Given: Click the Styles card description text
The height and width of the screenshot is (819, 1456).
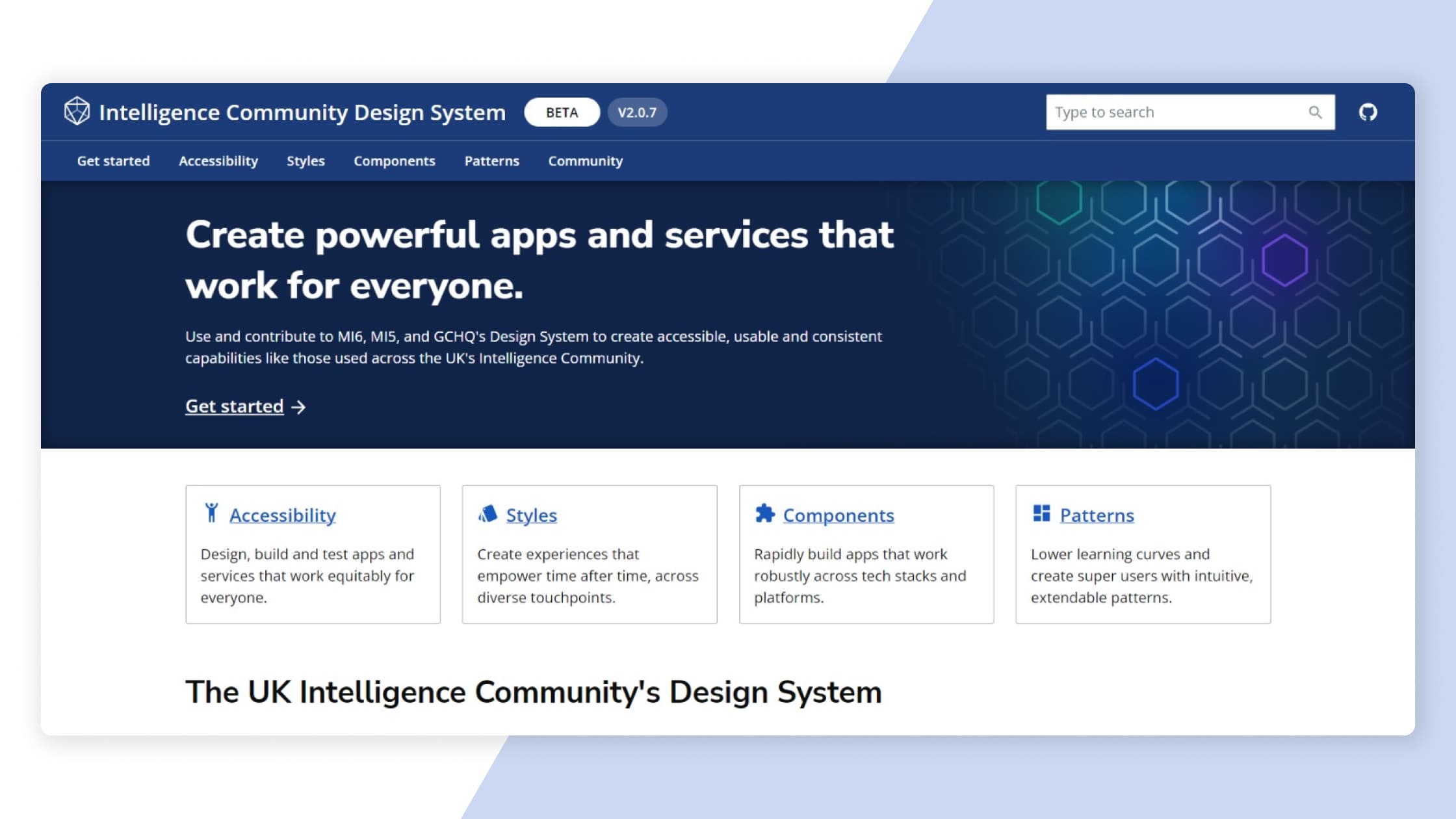Looking at the screenshot, I should 588,575.
